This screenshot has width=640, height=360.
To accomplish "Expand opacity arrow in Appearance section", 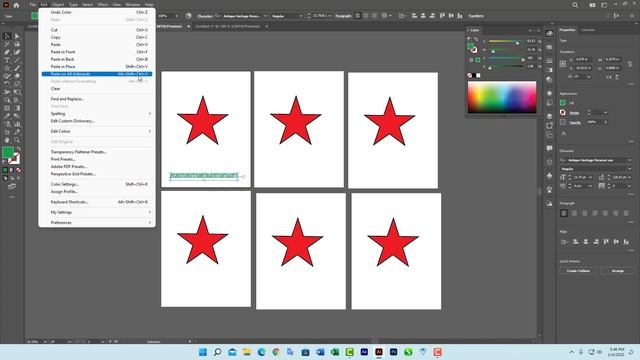I will pyautogui.click(x=606, y=122).
